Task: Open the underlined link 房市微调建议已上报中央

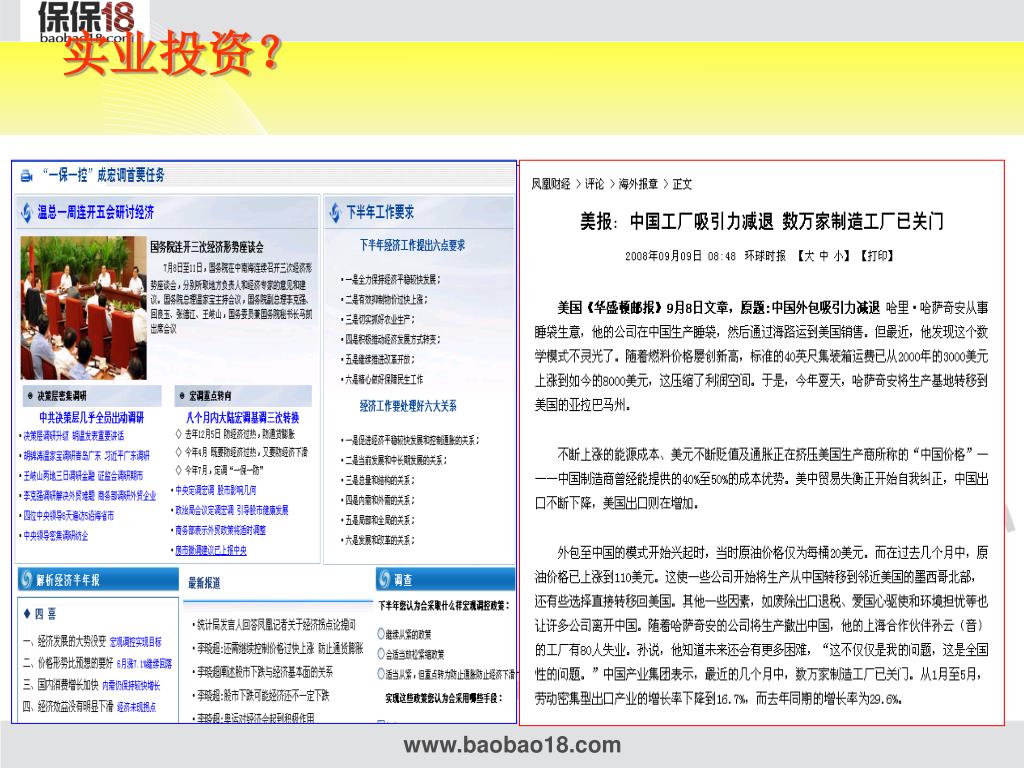Action: (x=211, y=551)
